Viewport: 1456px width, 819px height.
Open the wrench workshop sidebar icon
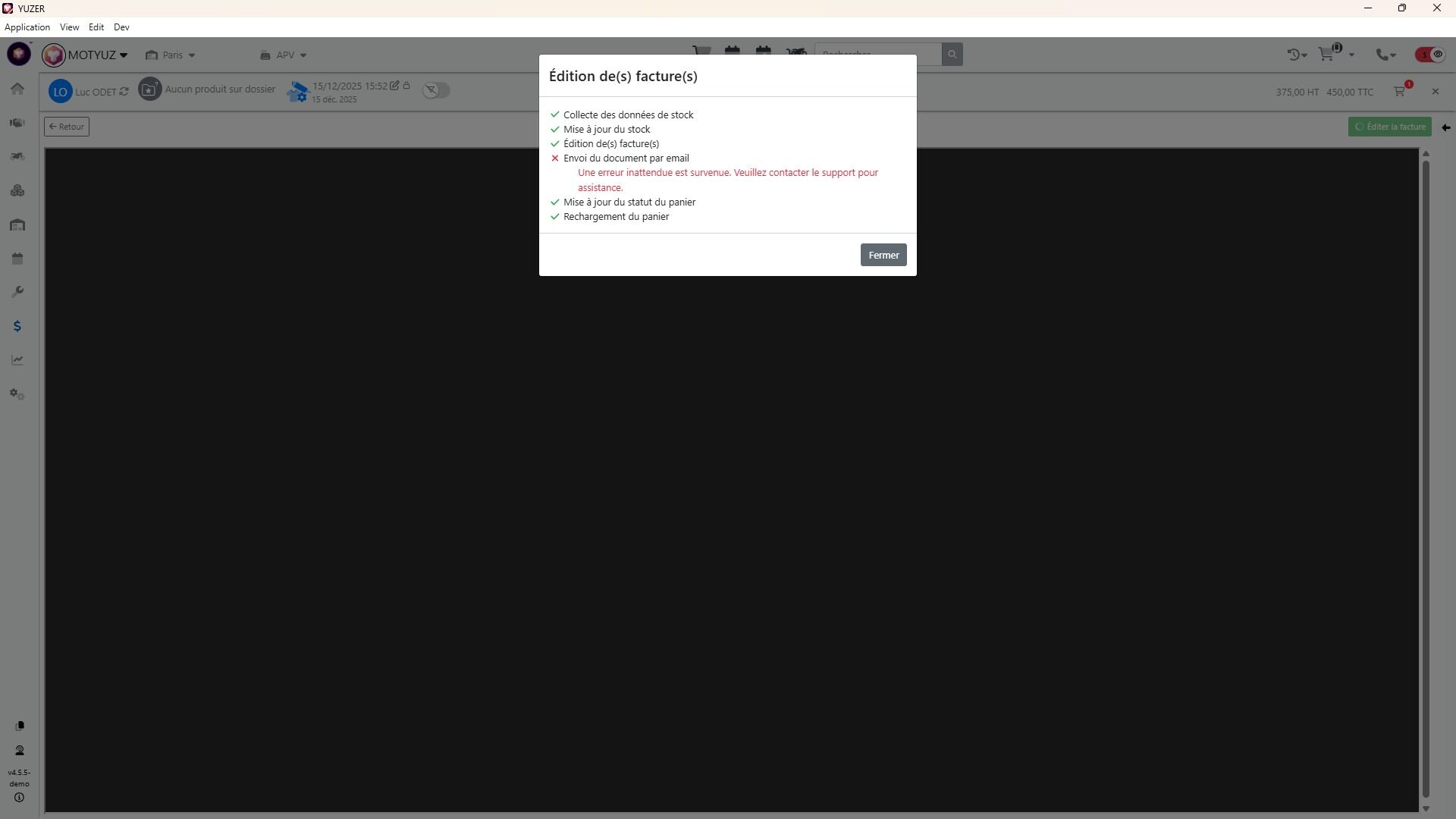[x=17, y=292]
